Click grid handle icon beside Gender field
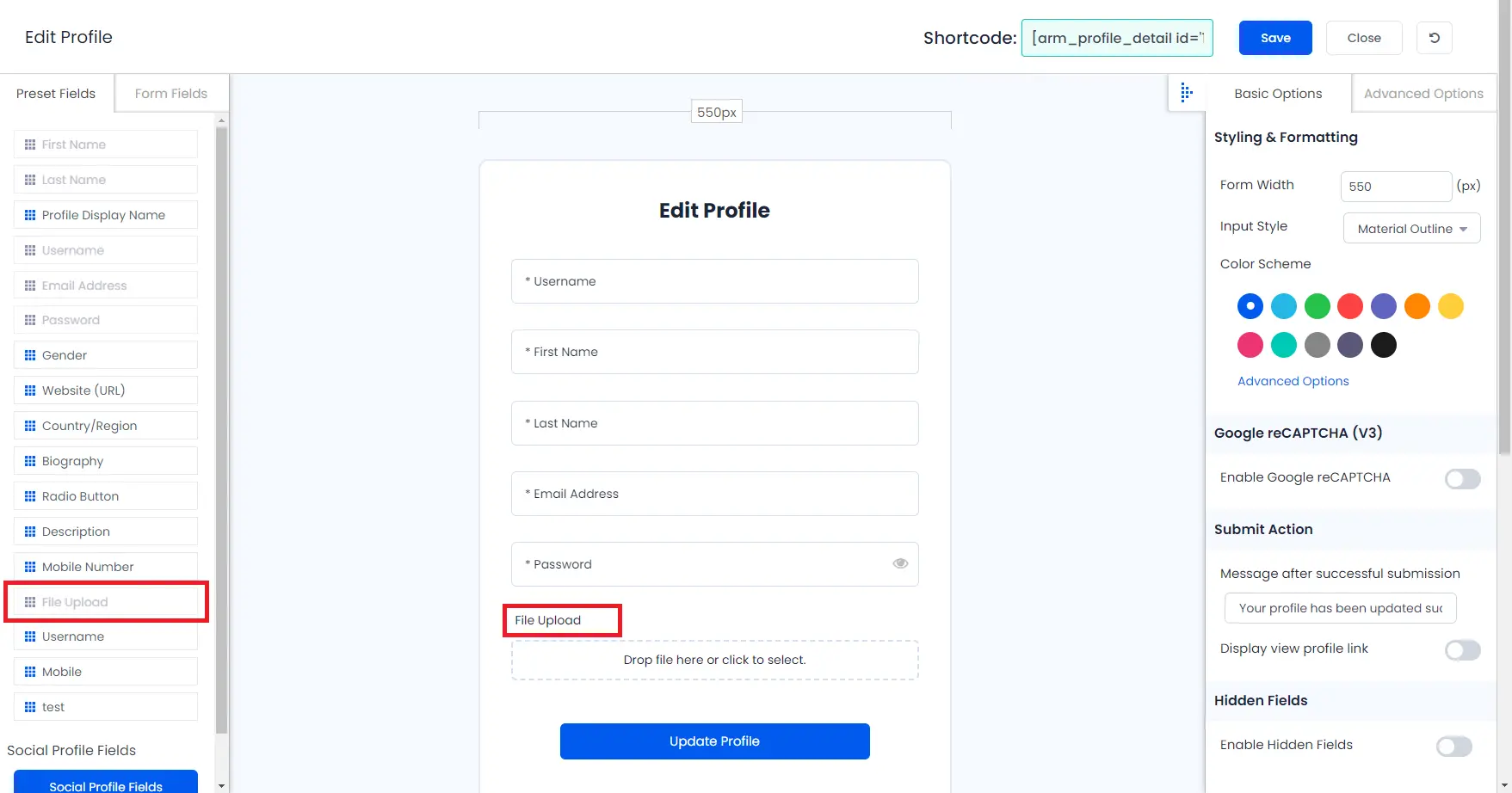 coord(30,355)
